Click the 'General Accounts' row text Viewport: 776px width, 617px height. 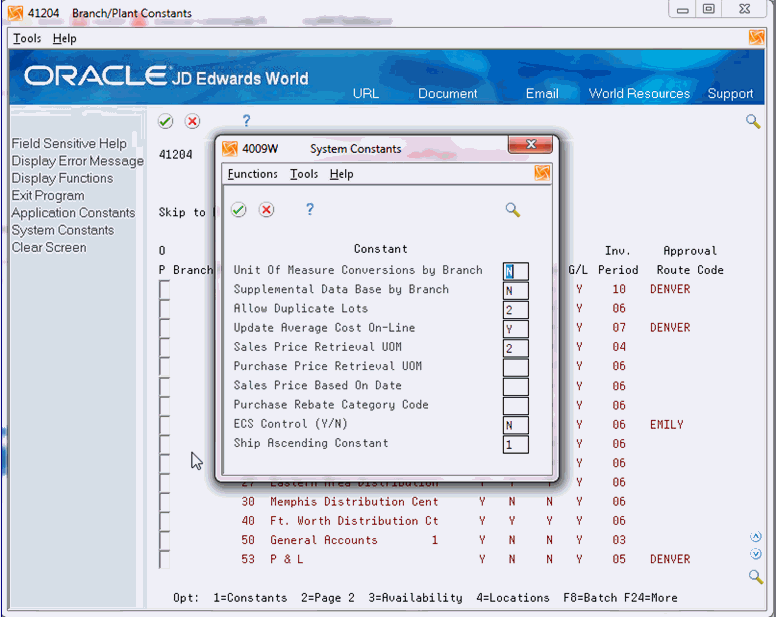(324, 540)
